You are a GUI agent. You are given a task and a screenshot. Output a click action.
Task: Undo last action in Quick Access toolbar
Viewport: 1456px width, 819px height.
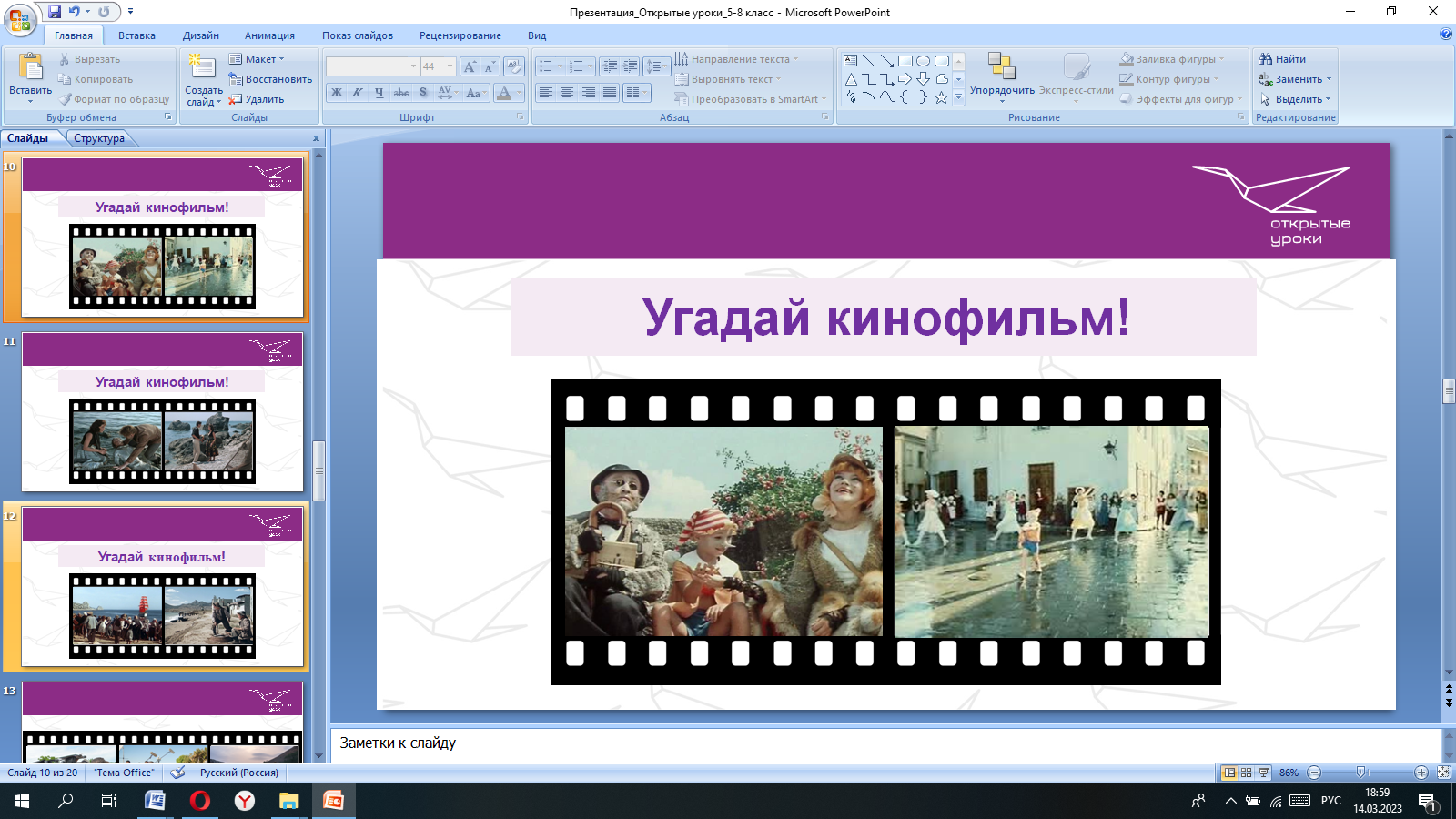click(75, 12)
